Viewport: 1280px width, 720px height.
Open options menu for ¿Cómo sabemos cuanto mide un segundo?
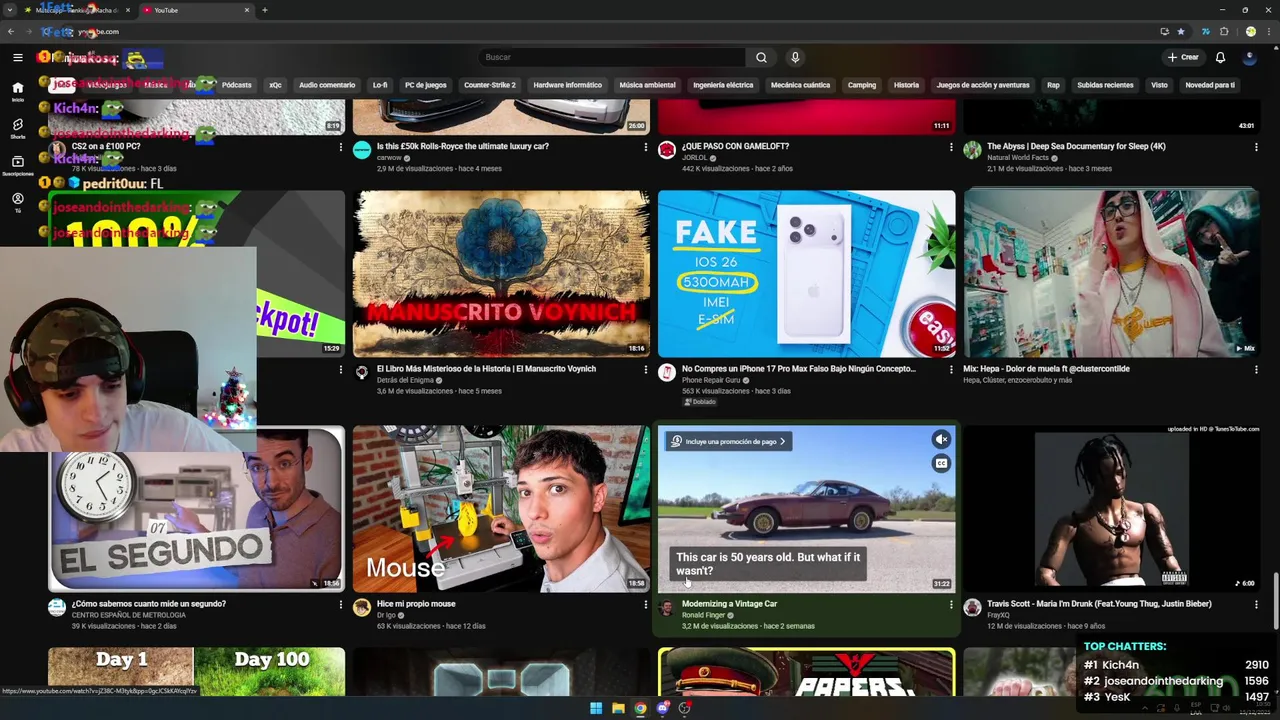(x=340, y=604)
